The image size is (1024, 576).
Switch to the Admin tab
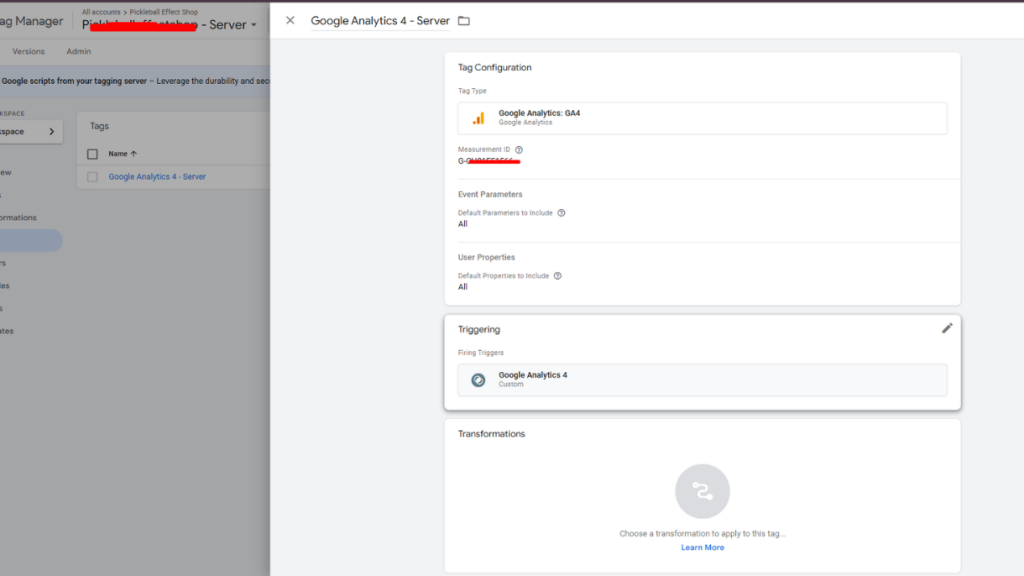pos(78,51)
